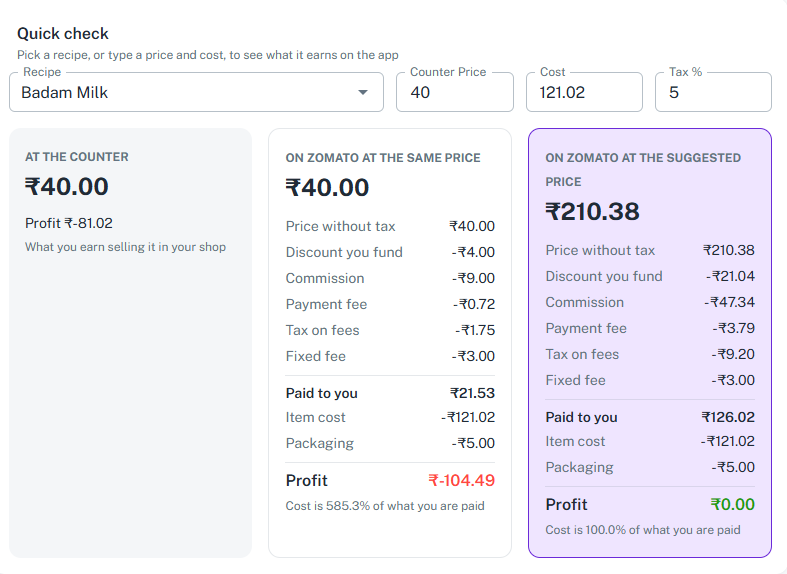Image resolution: width=787 pixels, height=574 pixels.
Task: Select the ₹210.38 suggested price amount
Action: (x=592, y=211)
